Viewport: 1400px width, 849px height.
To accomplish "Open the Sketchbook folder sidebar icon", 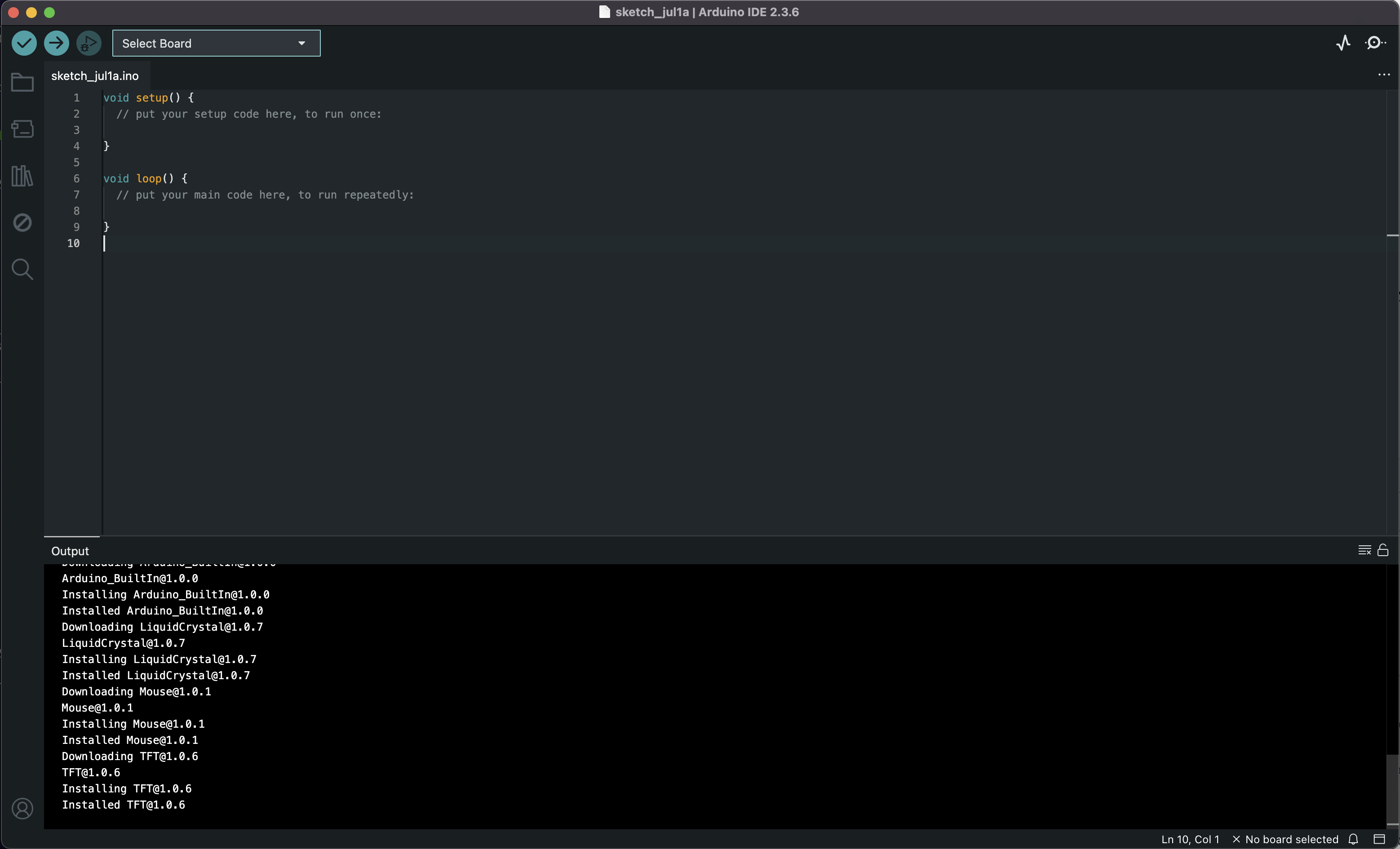I will click(23, 83).
